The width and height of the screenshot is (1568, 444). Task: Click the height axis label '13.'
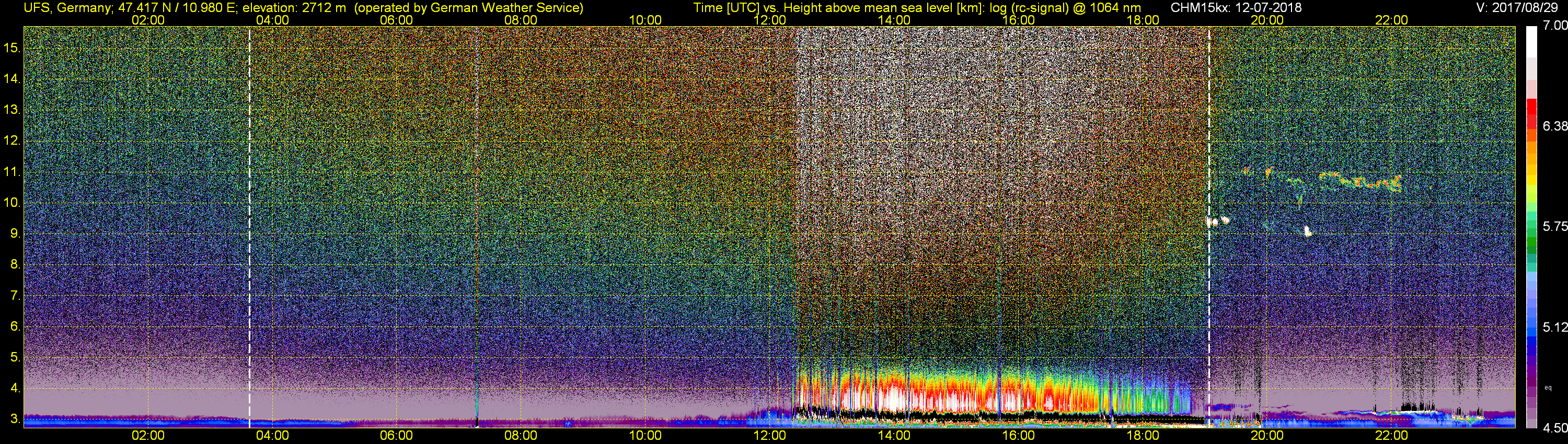[x=12, y=110]
